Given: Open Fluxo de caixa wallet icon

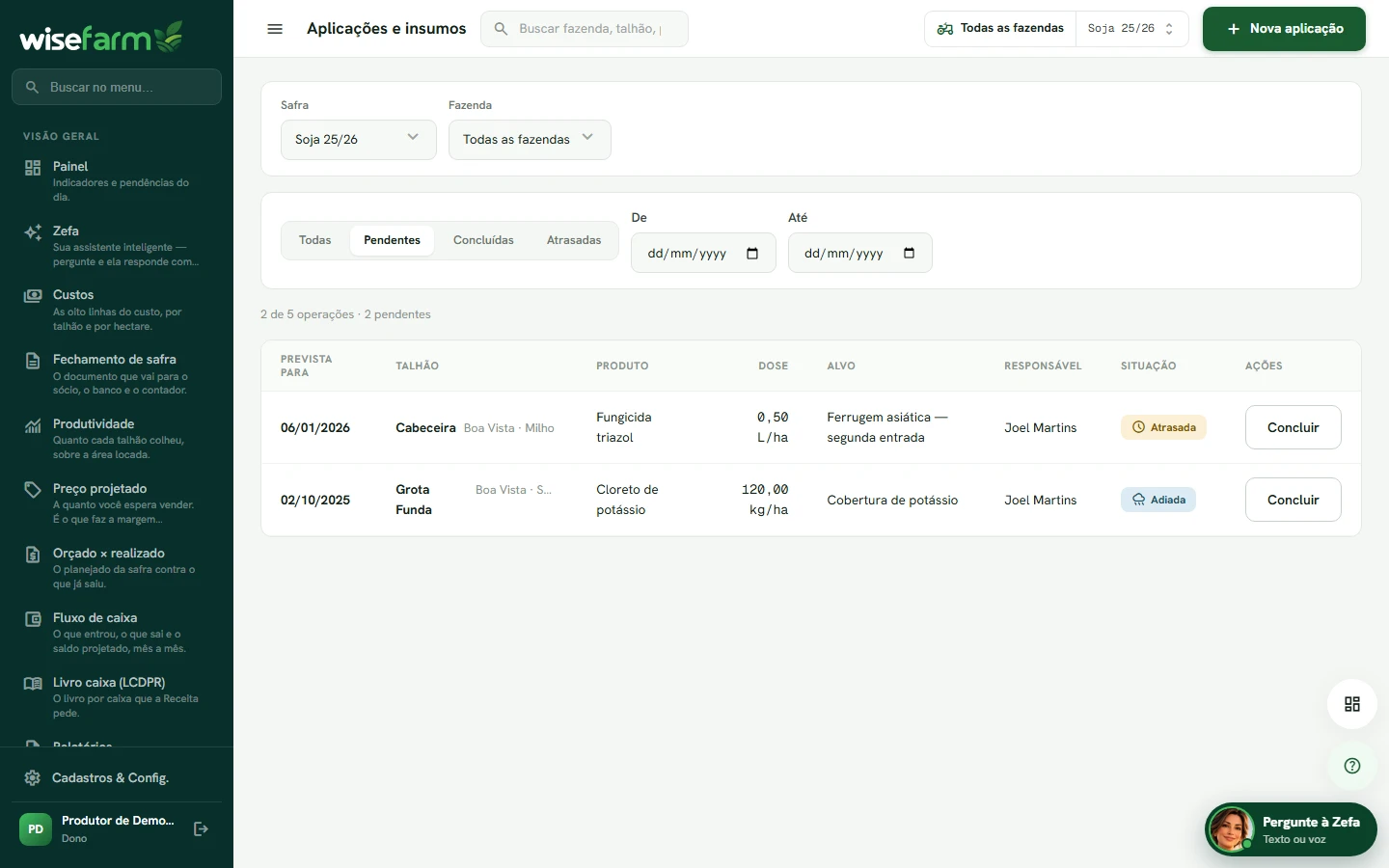Looking at the screenshot, I should (x=33, y=619).
